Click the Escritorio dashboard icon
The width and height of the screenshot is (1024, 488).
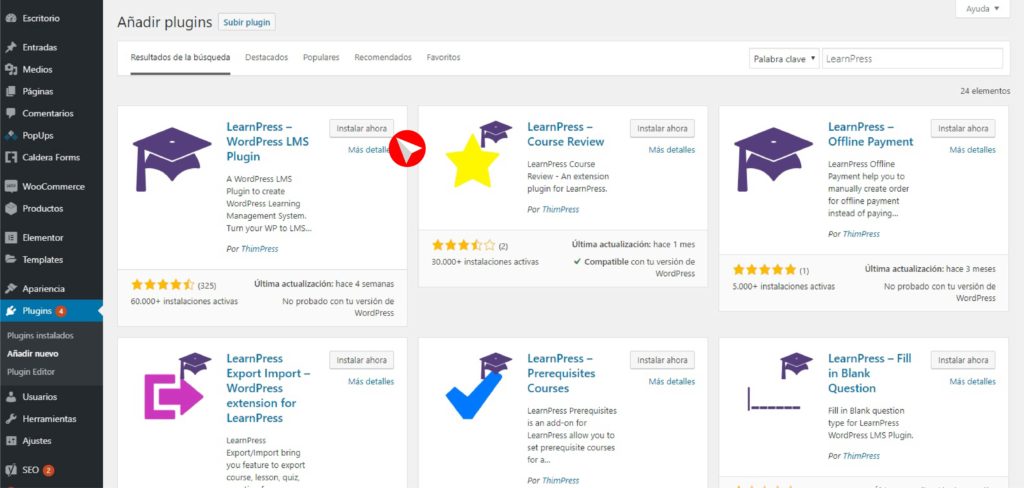coord(10,18)
